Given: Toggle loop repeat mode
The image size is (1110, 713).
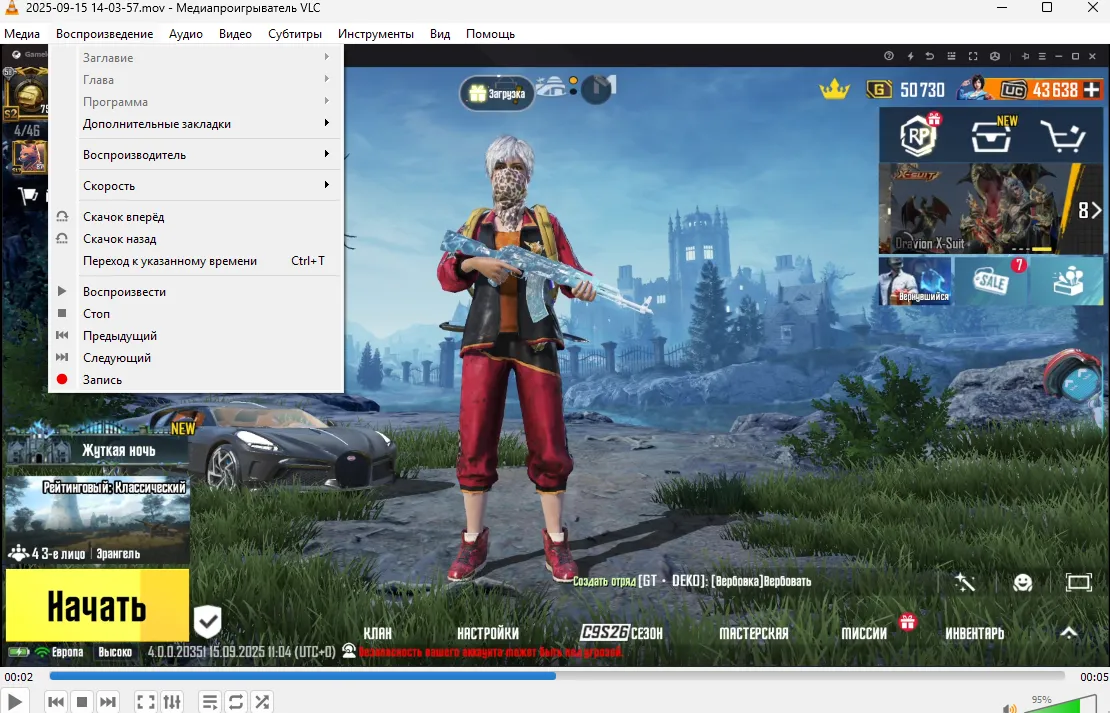Looking at the screenshot, I should (x=236, y=702).
